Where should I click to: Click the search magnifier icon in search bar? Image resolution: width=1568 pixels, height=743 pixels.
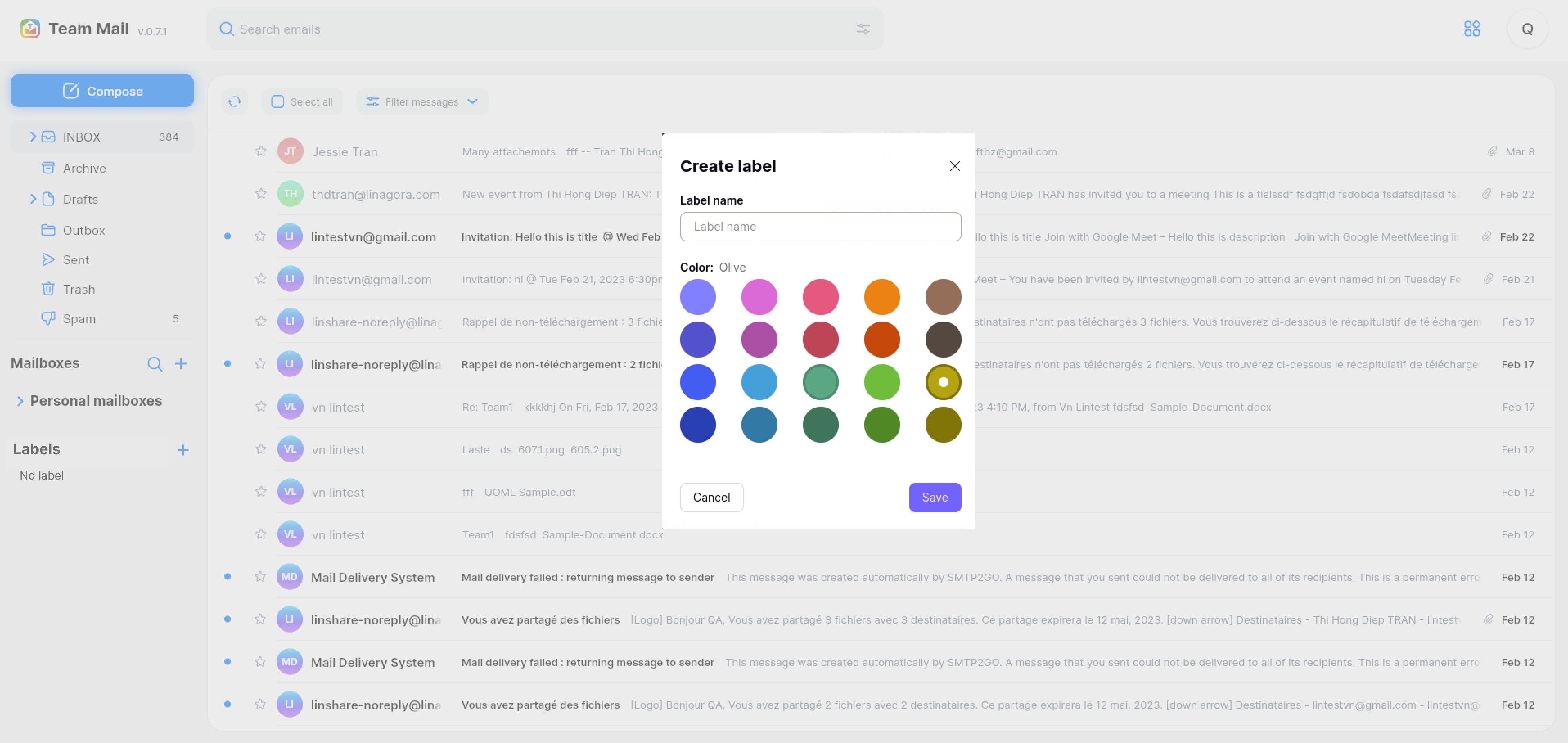(x=226, y=29)
